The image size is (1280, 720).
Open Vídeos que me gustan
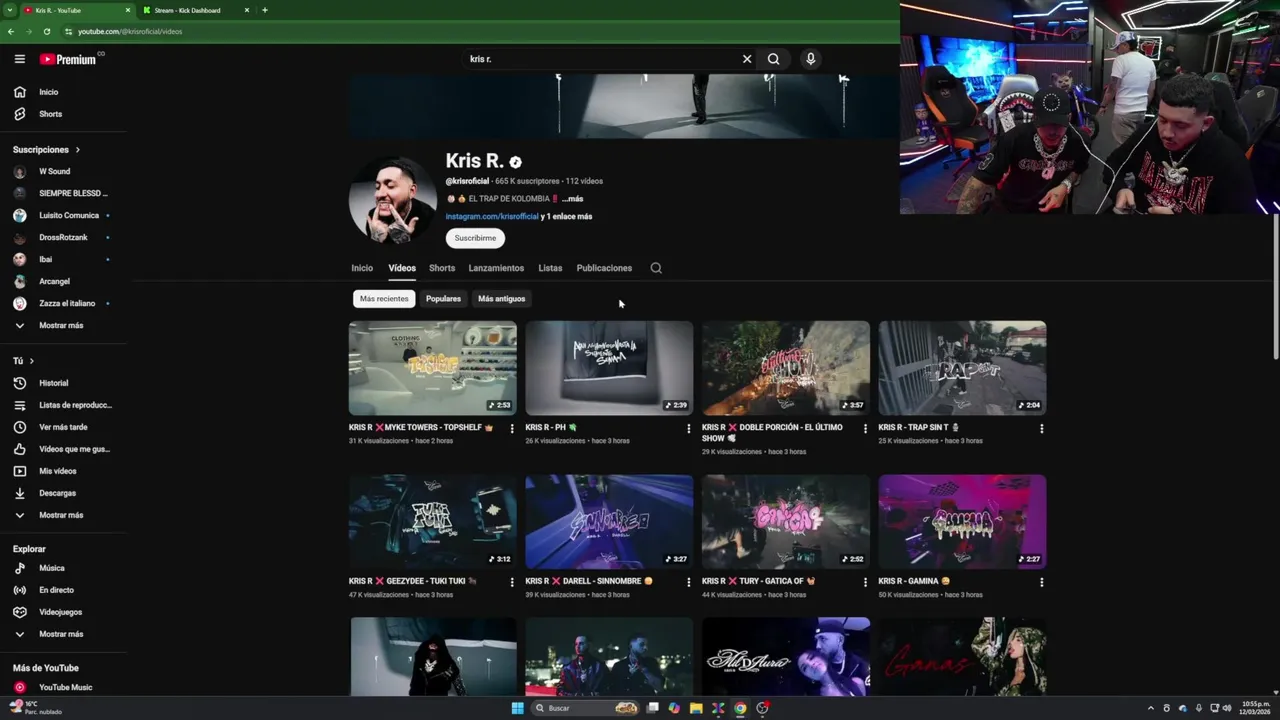pyautogui.click(x=63, y=449)
